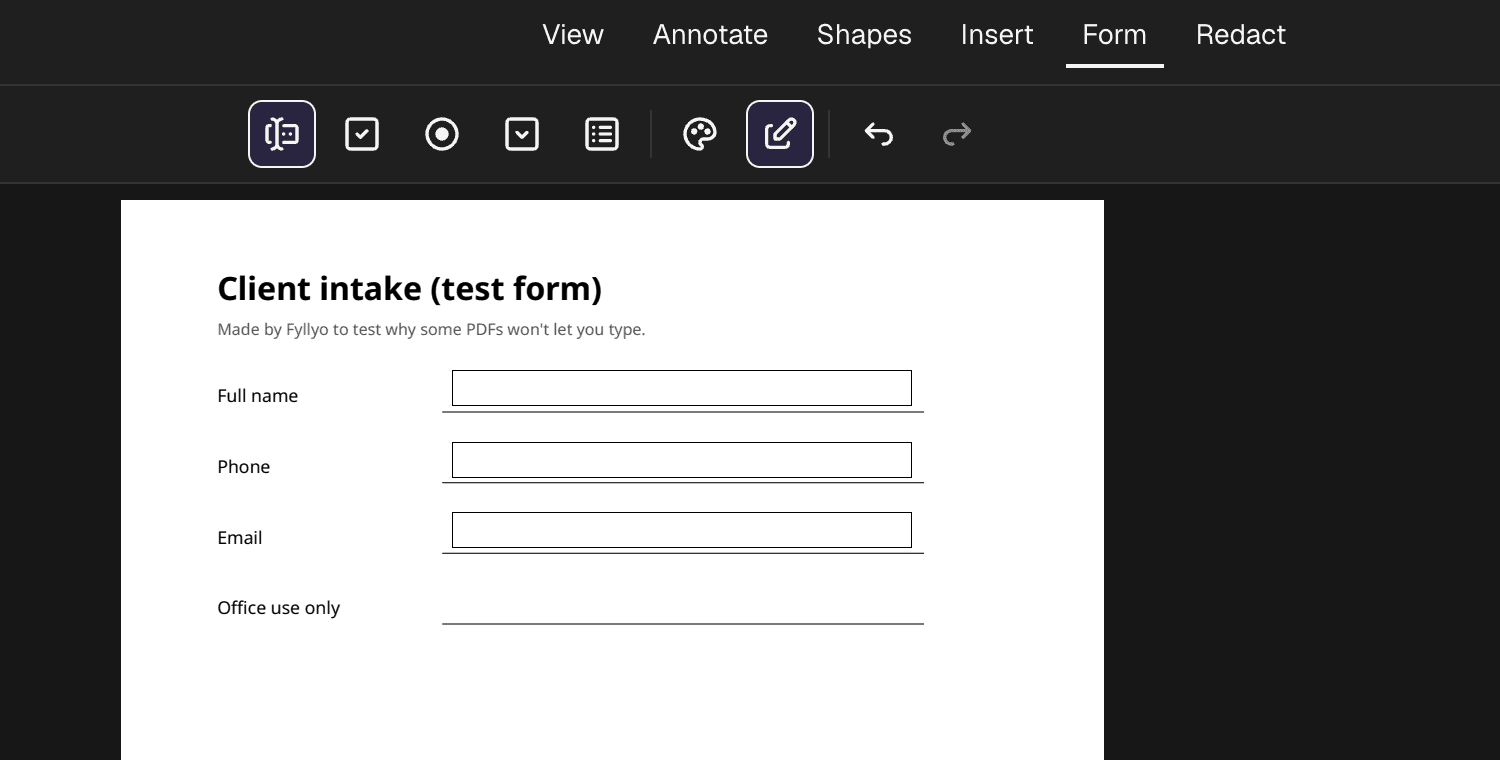Click the 'Made by Fyllyo' subtitle text

click(x=431, y=329)
